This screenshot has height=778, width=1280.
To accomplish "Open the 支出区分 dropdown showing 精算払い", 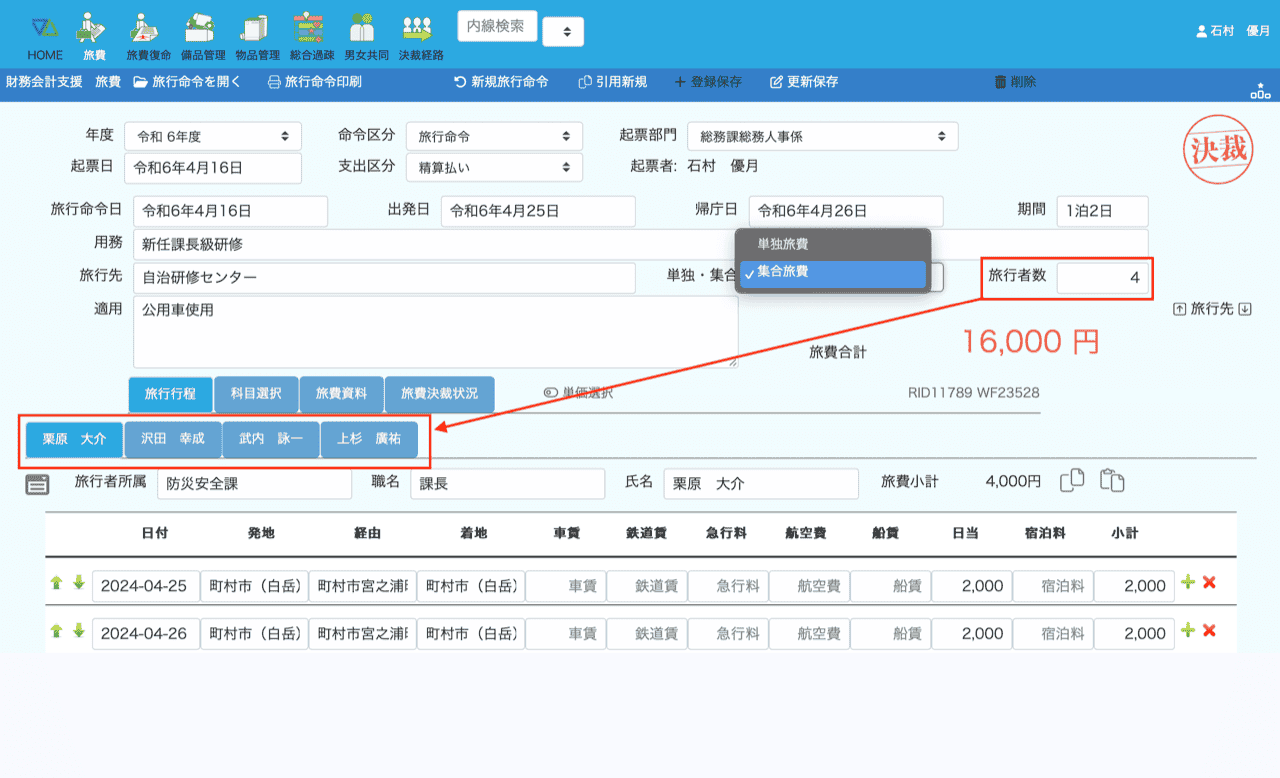I will 494,167.
